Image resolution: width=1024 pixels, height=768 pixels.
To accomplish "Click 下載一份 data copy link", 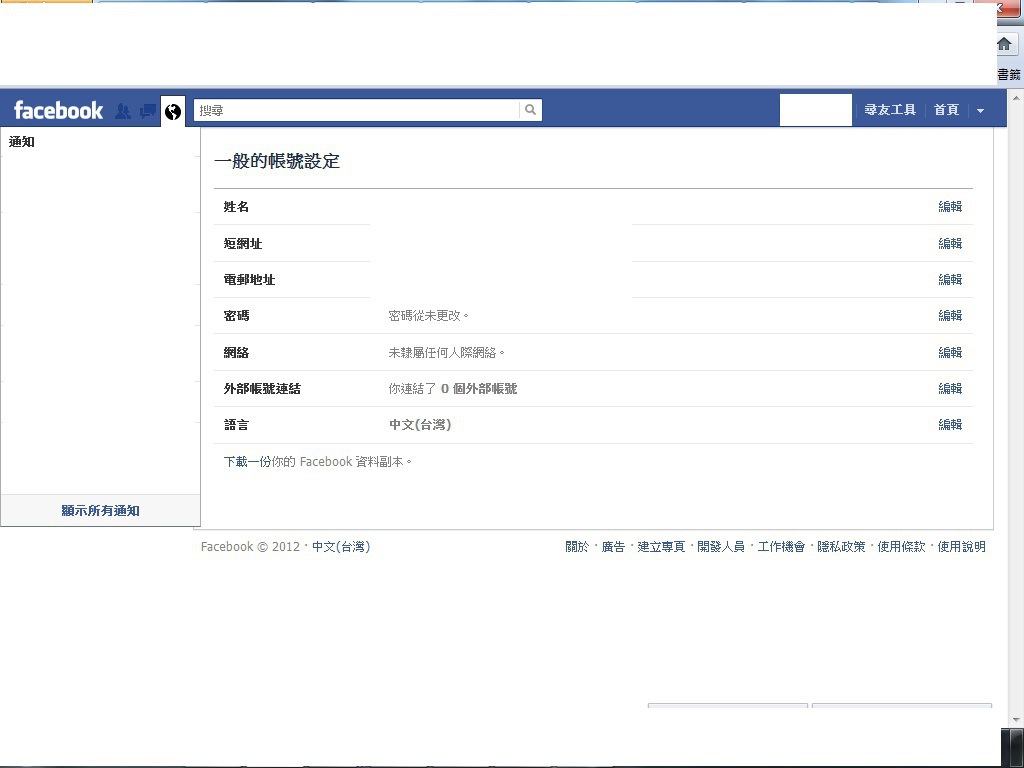I will pos(248,462).
